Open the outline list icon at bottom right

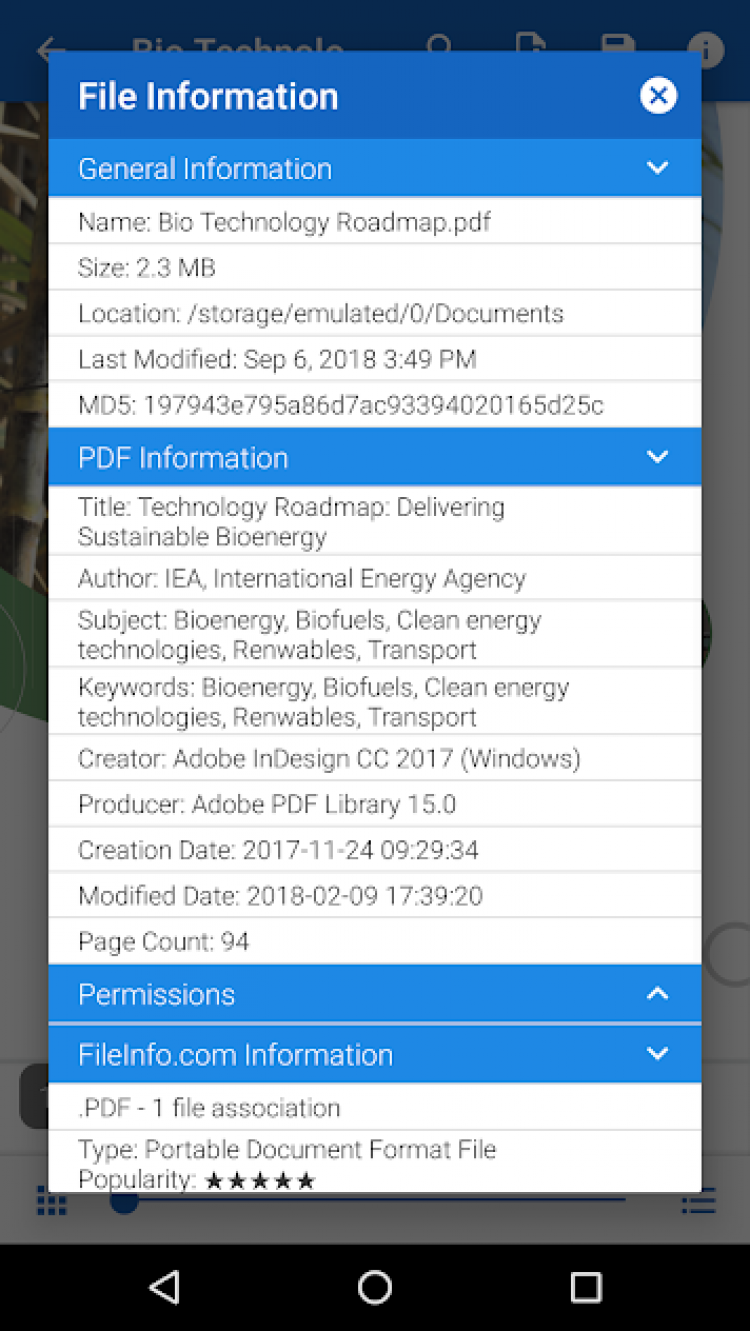pos(698,1202)
